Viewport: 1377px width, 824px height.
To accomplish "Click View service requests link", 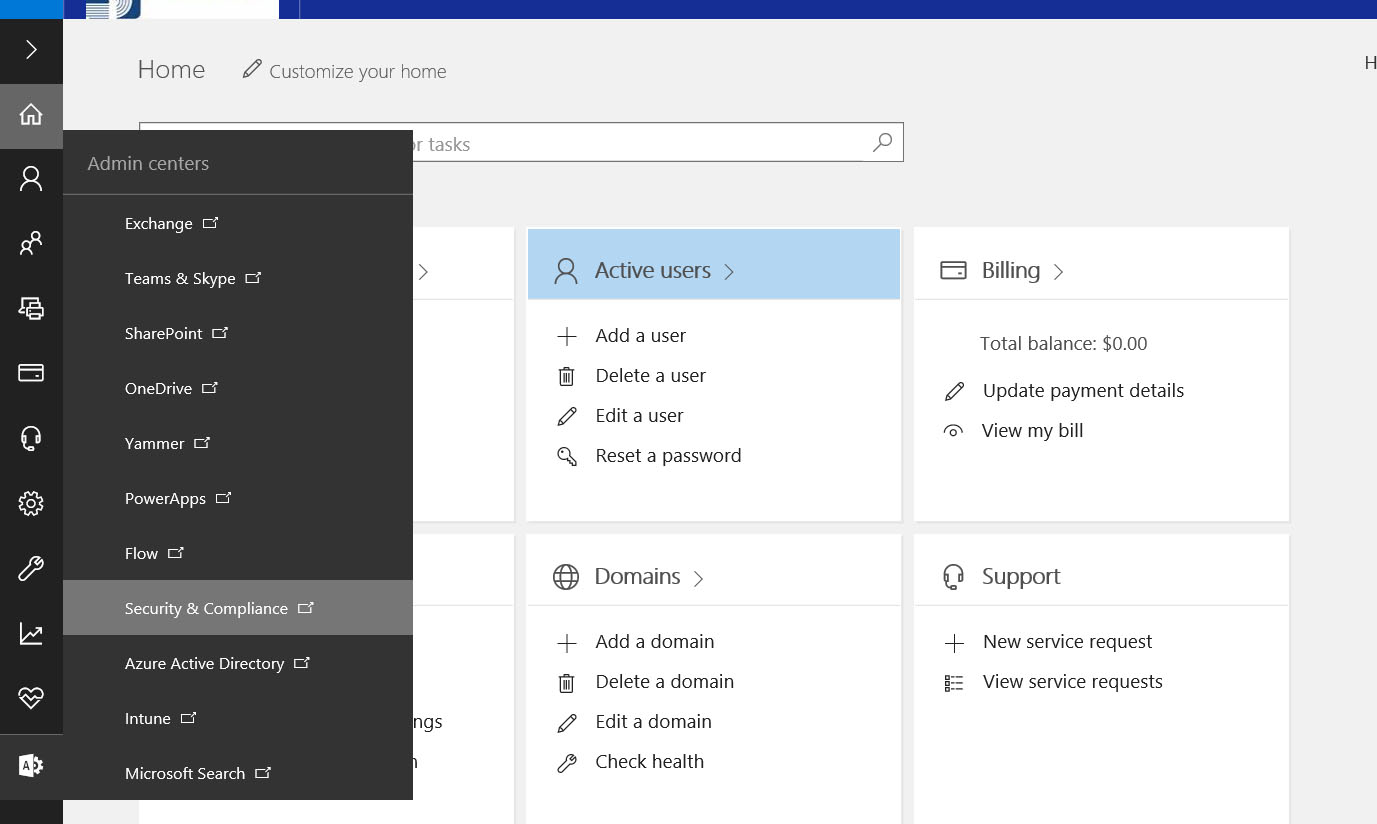I will 1072,681.
